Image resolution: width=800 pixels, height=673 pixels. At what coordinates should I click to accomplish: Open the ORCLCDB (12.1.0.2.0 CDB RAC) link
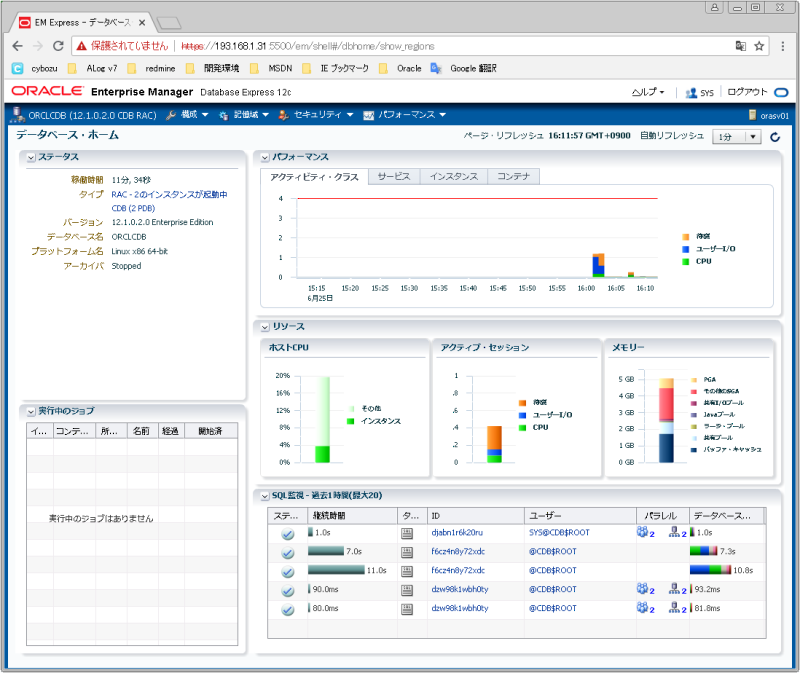(92, 115)
